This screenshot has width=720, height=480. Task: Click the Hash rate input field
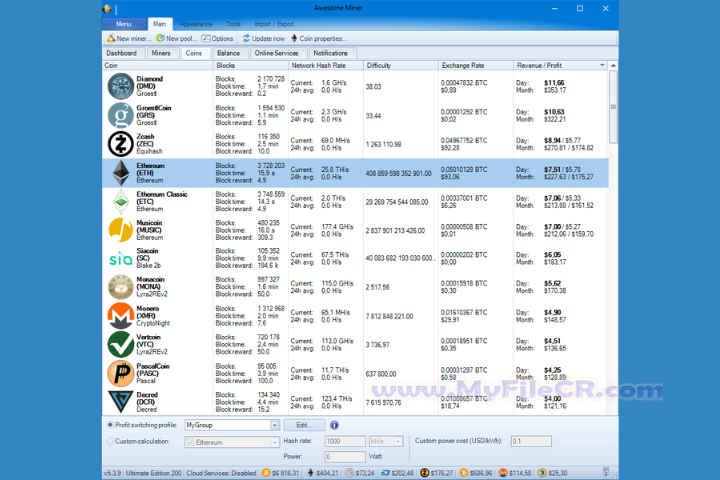click(x=345, y=441)
